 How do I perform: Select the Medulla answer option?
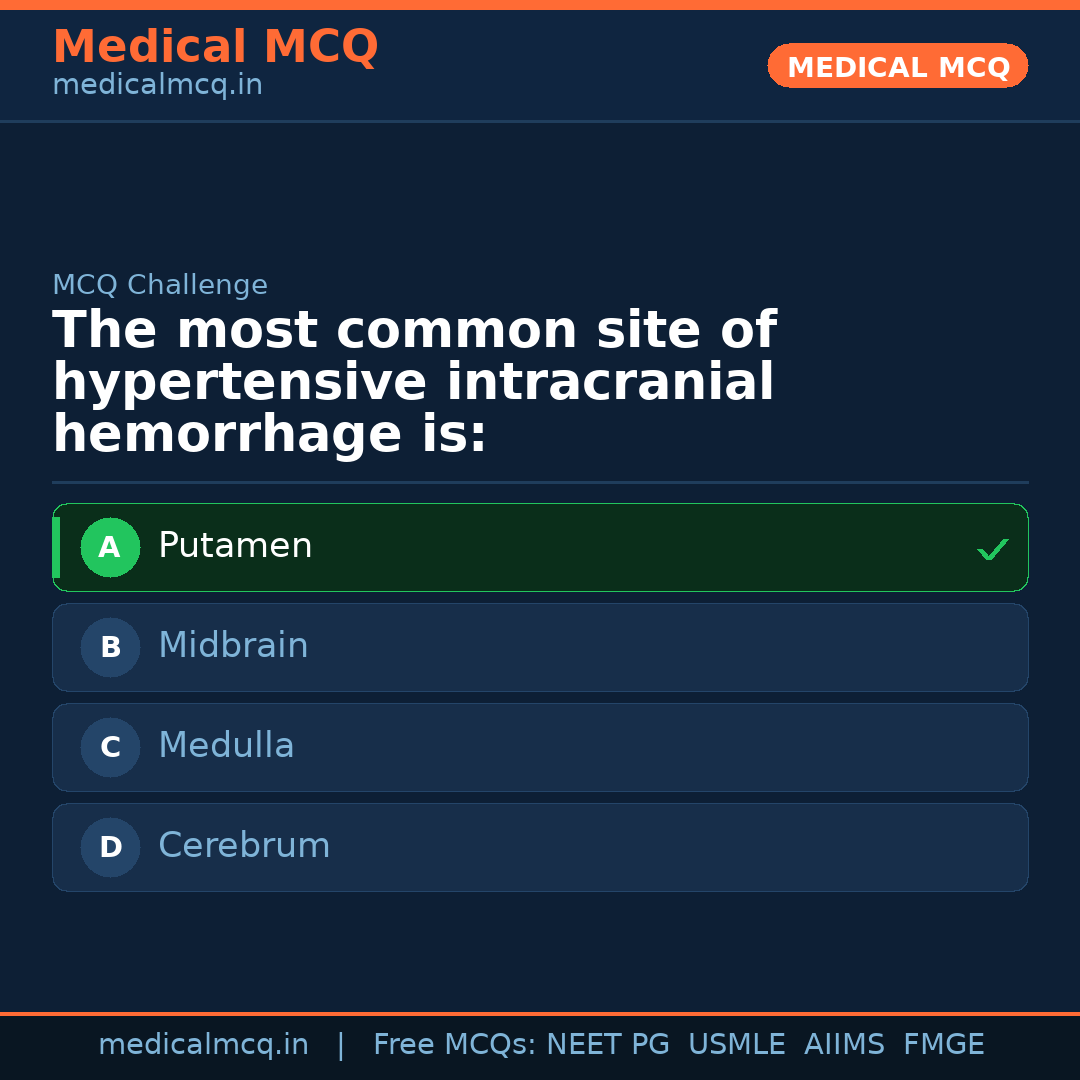point(540,747)
